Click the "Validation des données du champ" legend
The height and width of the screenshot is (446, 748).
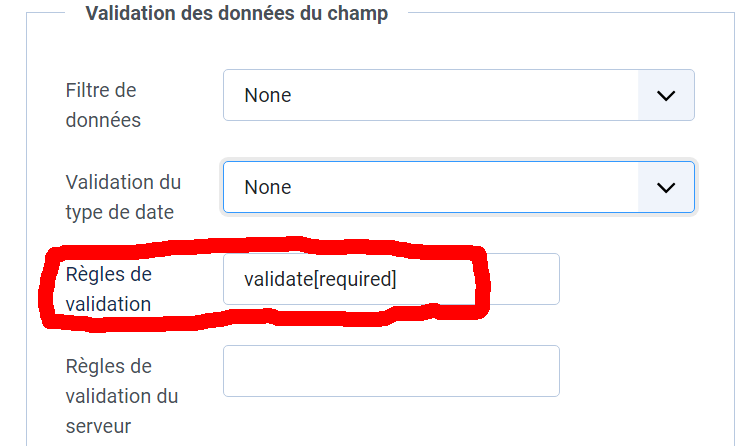click(237, 14)
